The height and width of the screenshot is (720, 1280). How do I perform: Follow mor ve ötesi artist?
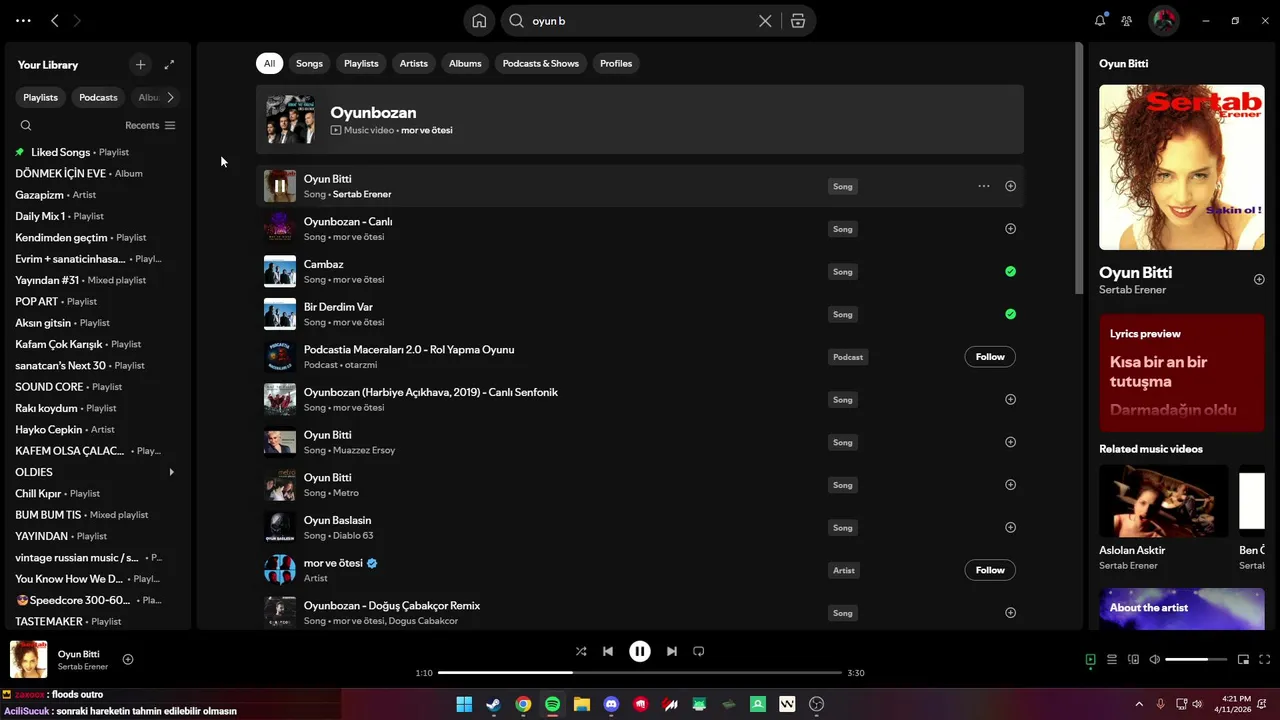(x=990, y=570)
